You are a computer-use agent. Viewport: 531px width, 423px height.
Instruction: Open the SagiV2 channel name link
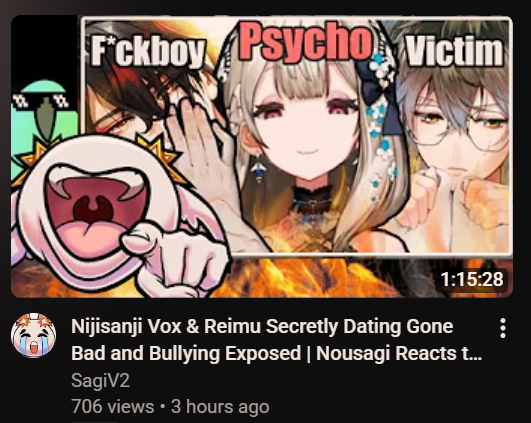click(x=100, y=381)
